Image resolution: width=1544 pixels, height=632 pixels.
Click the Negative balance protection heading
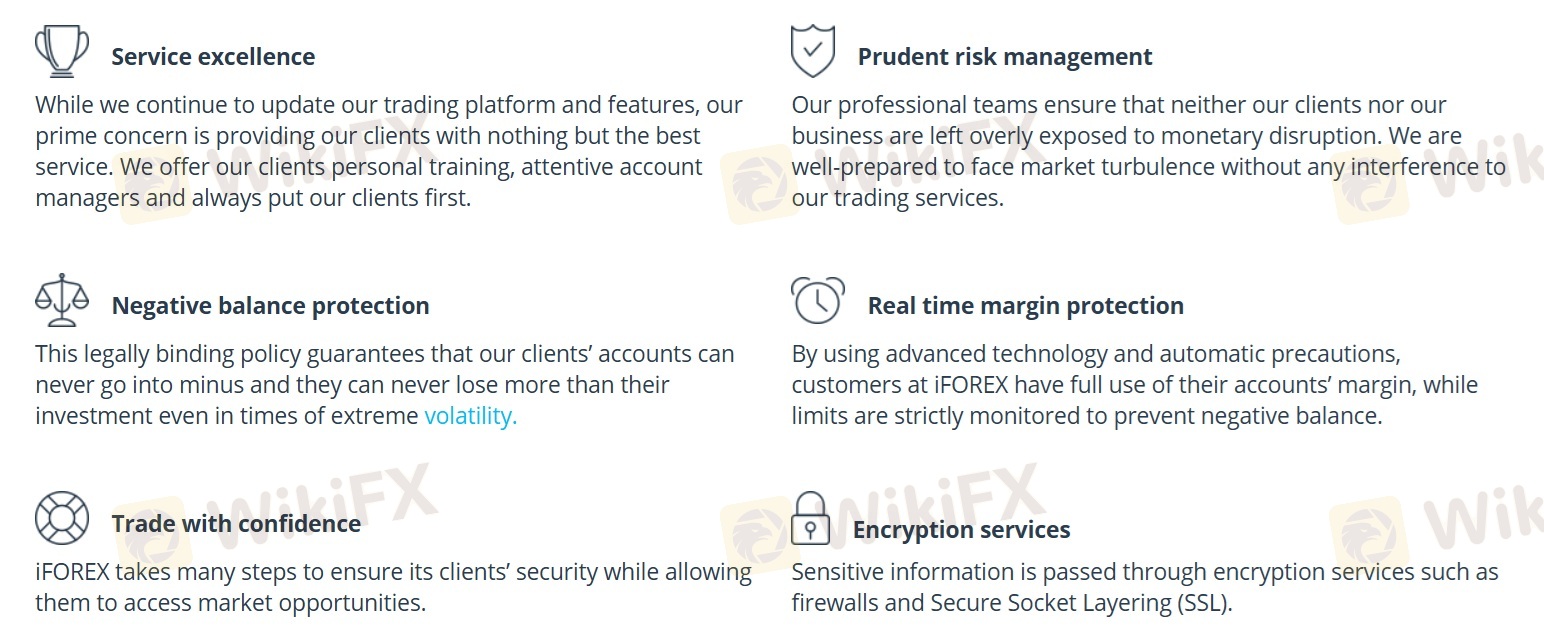[x=270, y=306]
